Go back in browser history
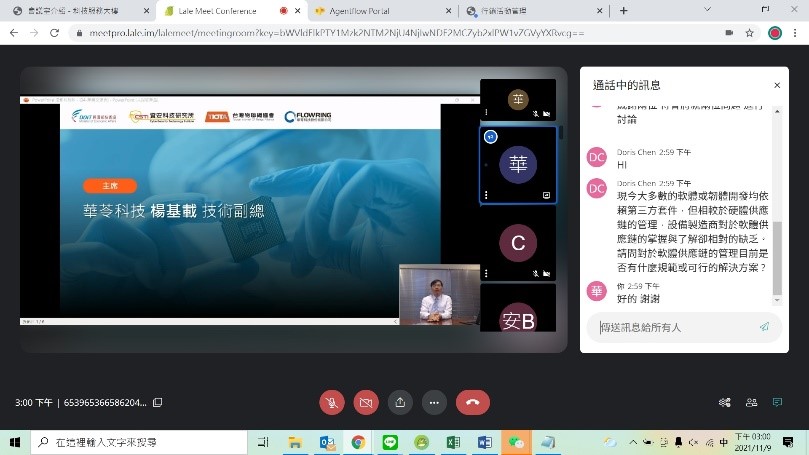This screenshot has height=455, width=809. click(14, 33)
